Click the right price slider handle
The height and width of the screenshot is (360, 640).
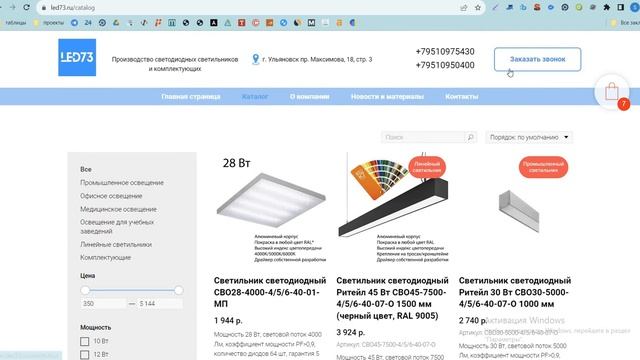(178, 290)
